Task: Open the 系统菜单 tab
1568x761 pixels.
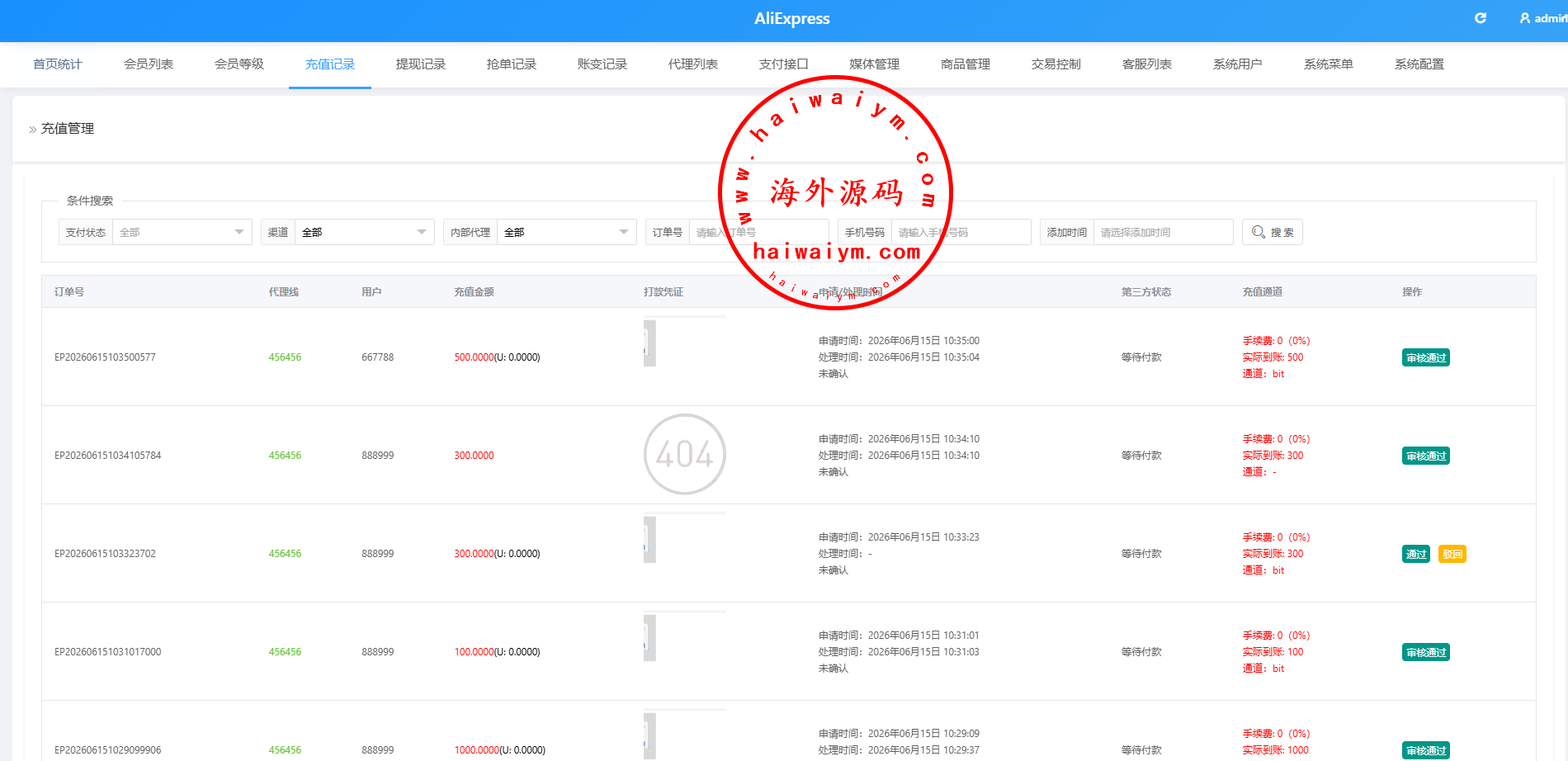Action: [x=1329, y=64]
